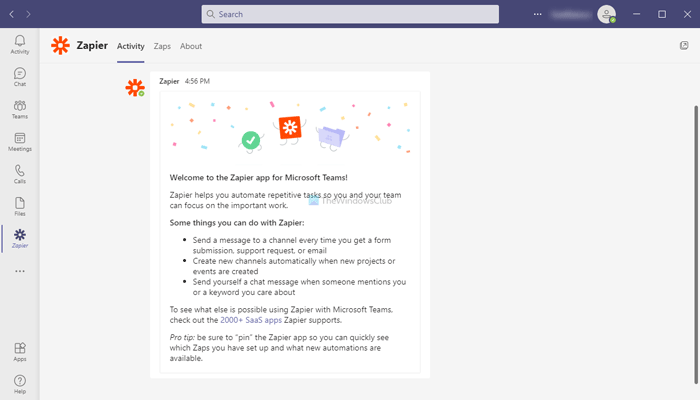Go to Teams in the sidebar
Image resolution: width=700 pixels, height=400 pixels.
tap(20, 109)
